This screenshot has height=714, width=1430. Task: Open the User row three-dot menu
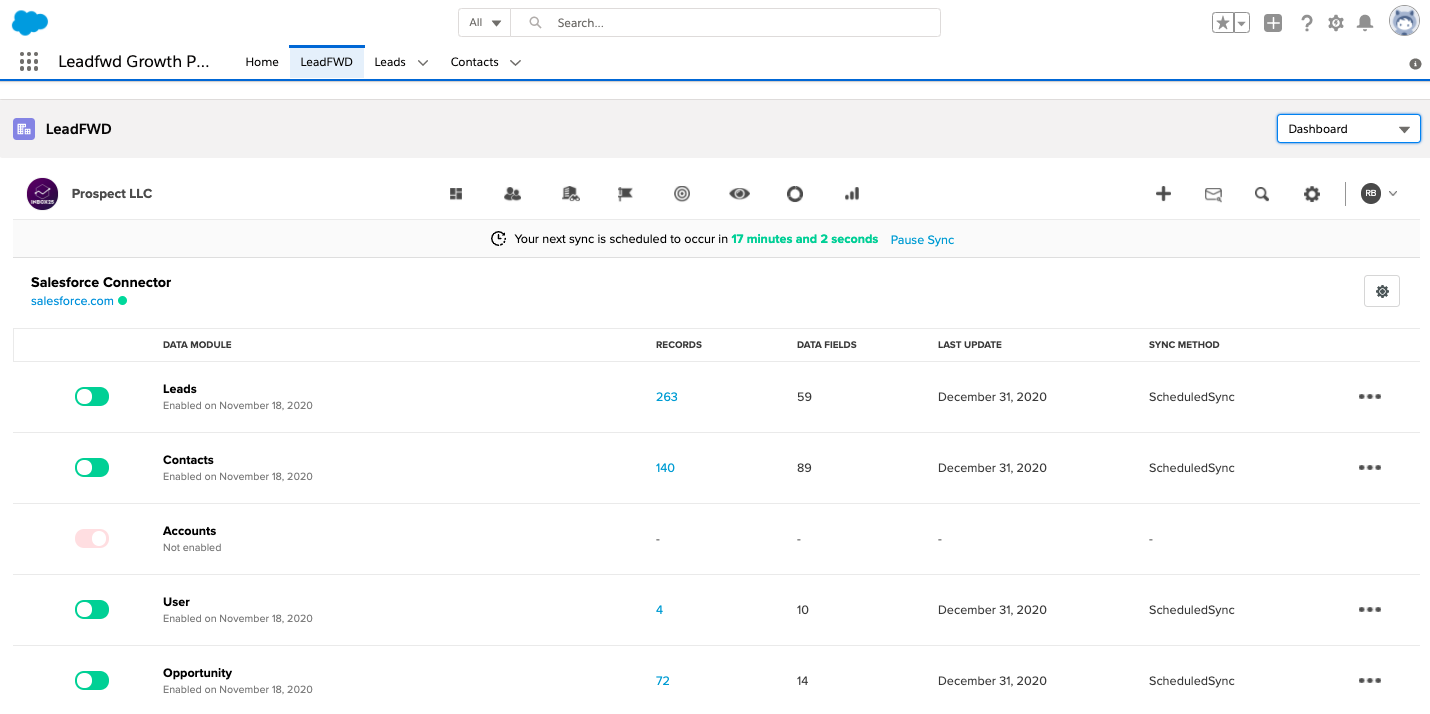pos(1370,610)
